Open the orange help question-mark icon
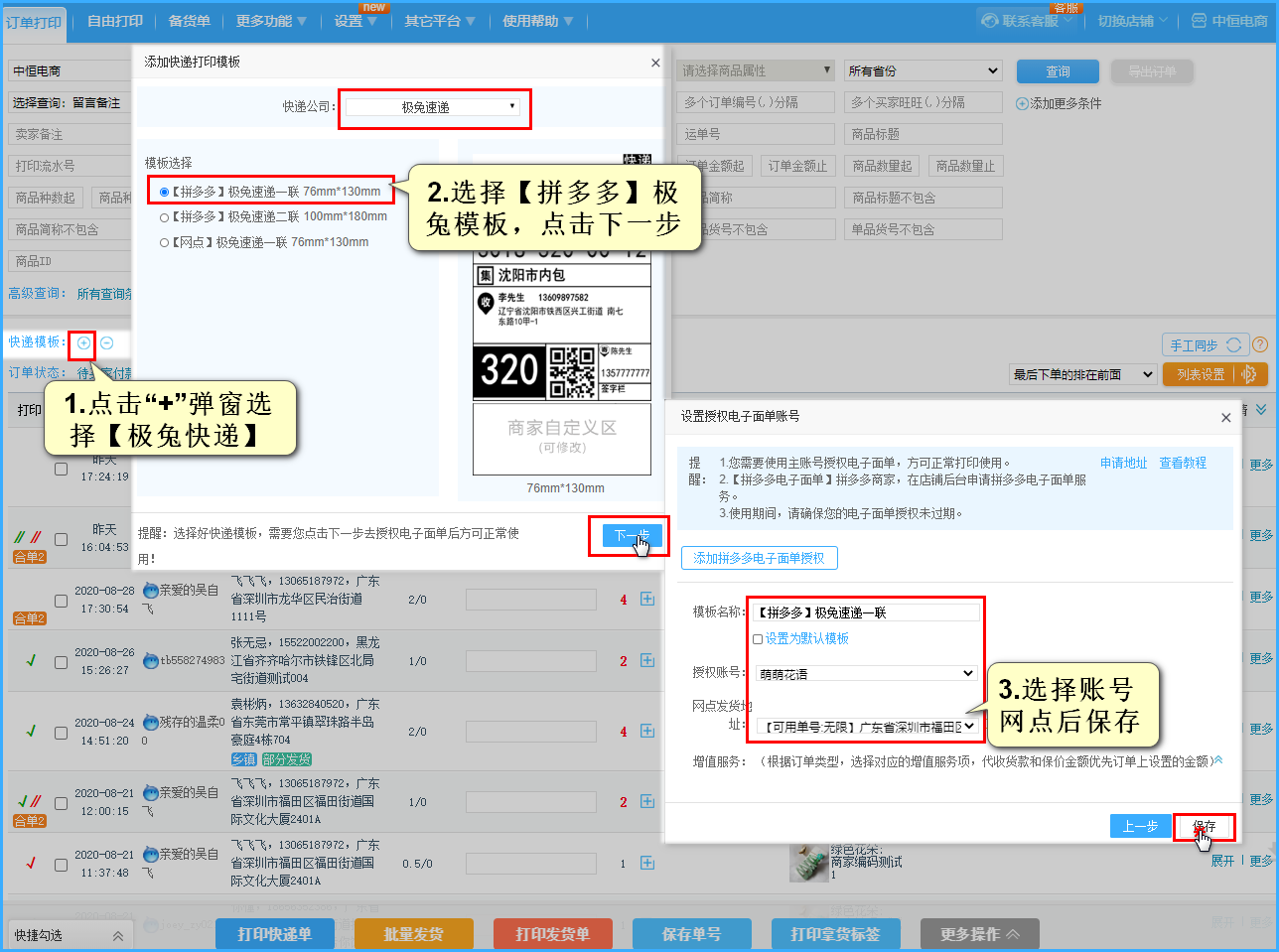Screen dimensions: 1279x952 click(x=1260, y=345)
